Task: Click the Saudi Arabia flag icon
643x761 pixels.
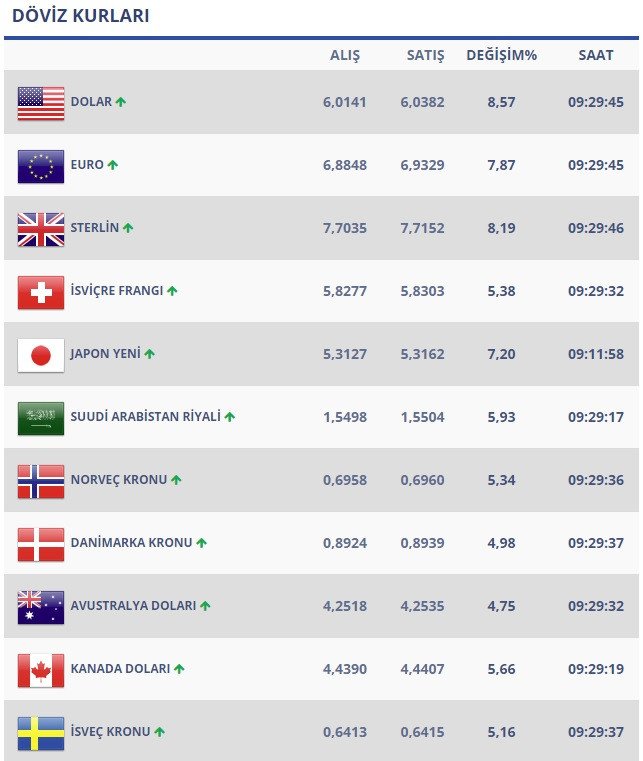Action: pos(41,418)
